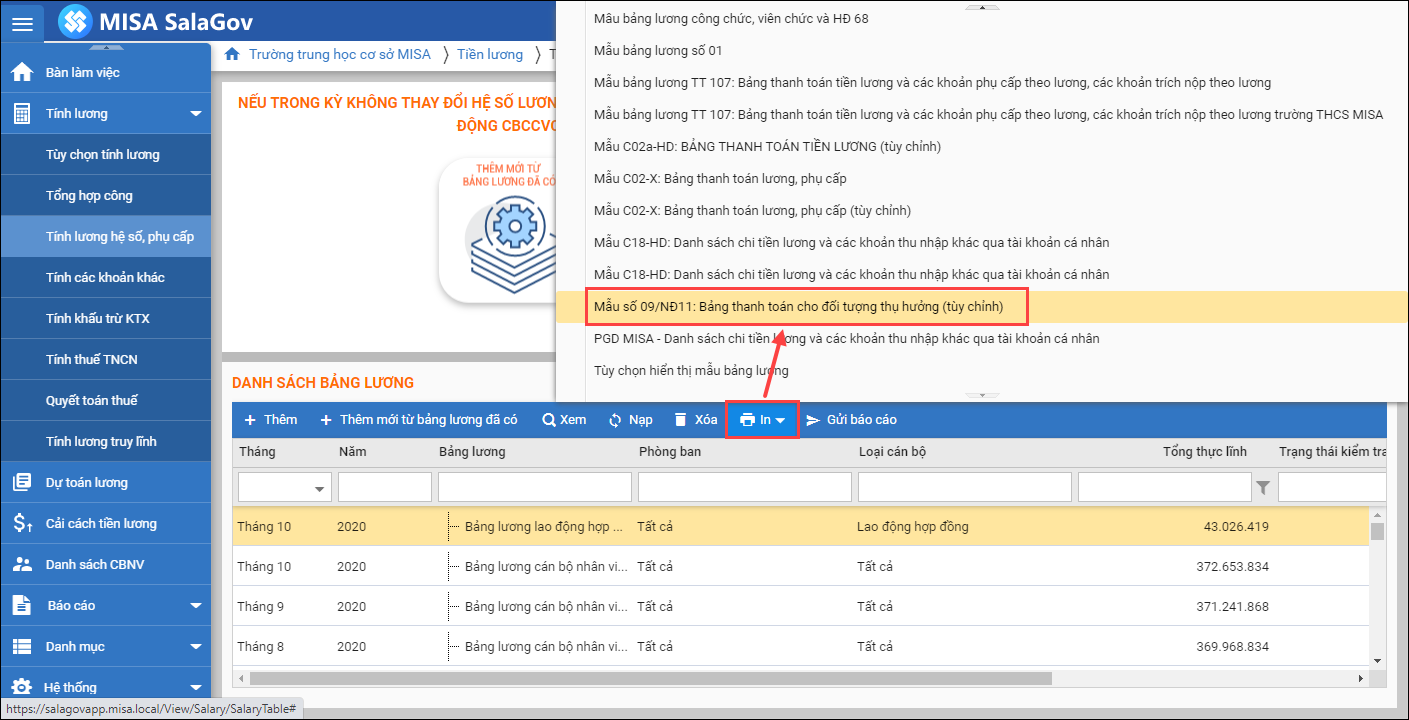The width and height of the screenshot is (1409, 720).
Task: Expand the Báo cáo sidebar section
Action: tap(196, 606)
